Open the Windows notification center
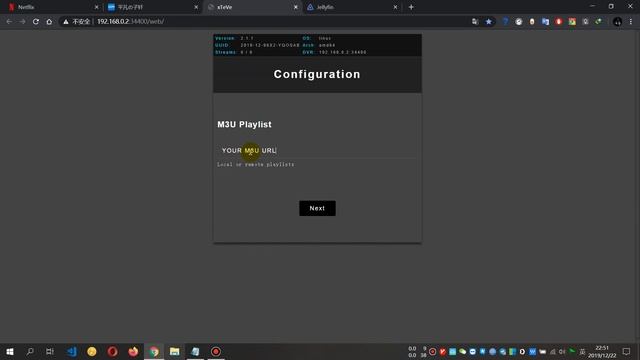 click(626, 351)
